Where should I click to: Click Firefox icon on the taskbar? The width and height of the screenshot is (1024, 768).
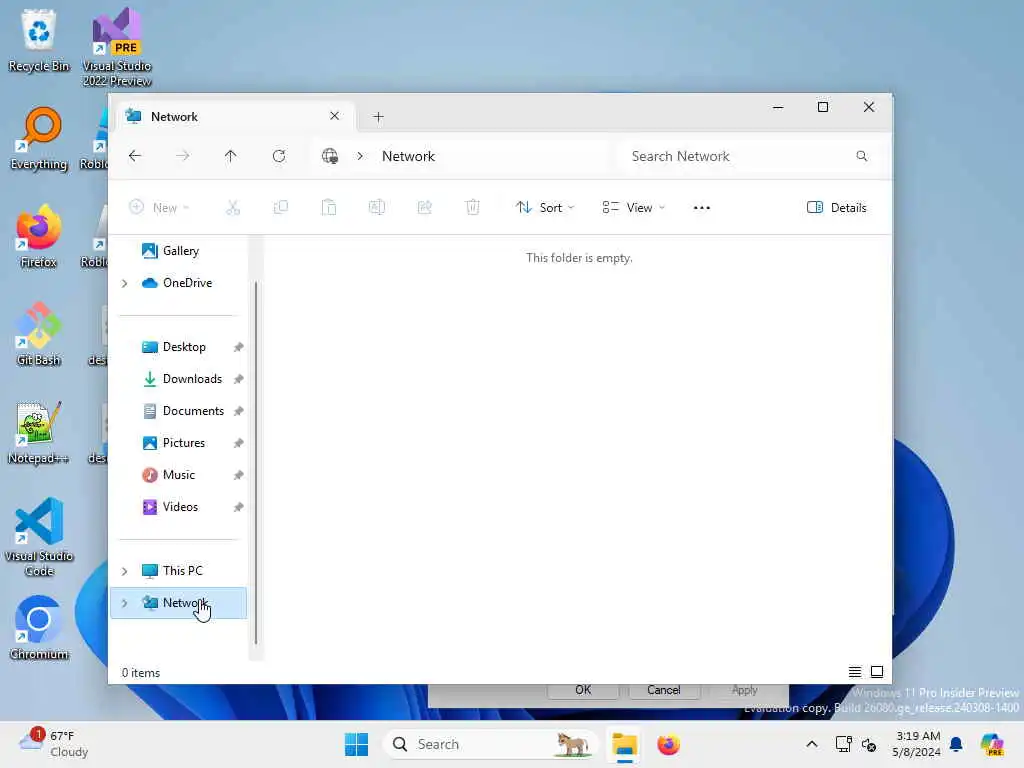tap(668, 744)
